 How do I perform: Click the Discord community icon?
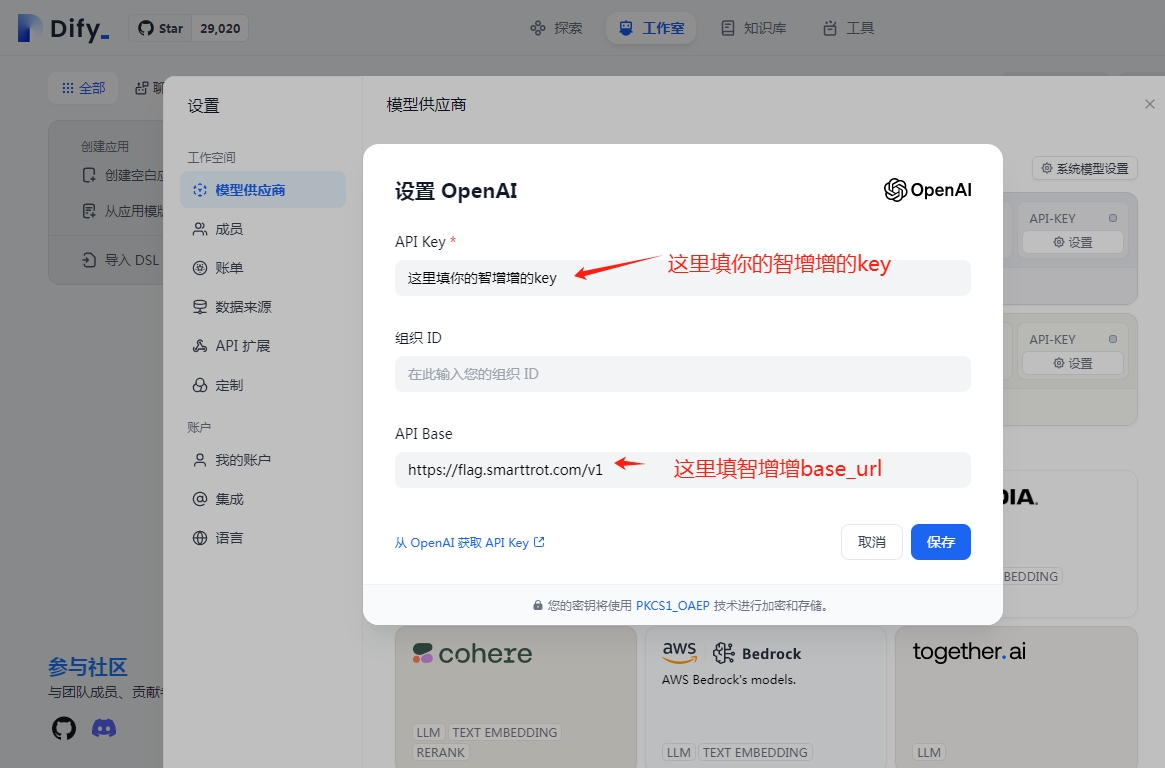(x=104, y=729)
